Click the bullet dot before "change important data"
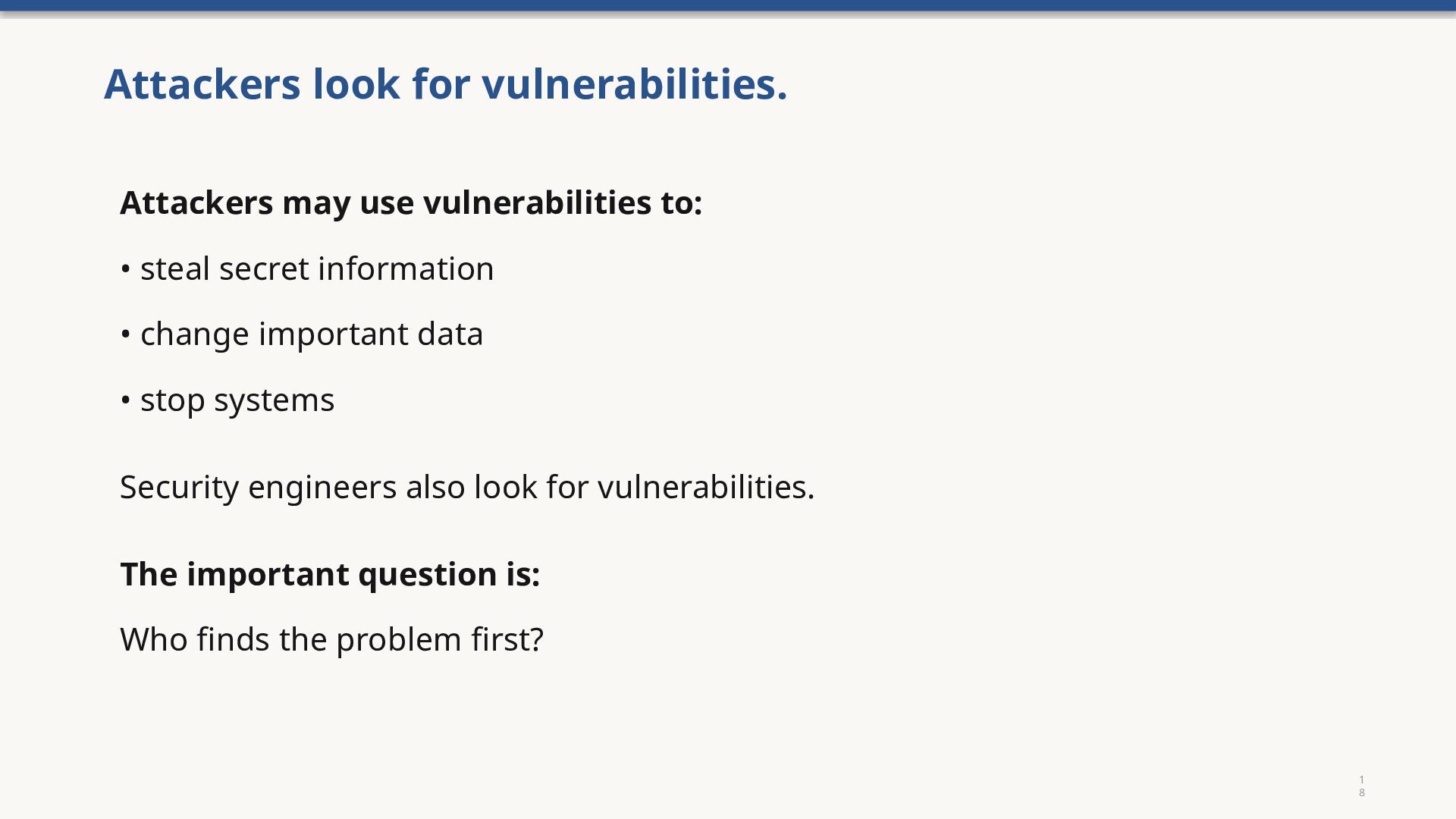 coord(126,335)
